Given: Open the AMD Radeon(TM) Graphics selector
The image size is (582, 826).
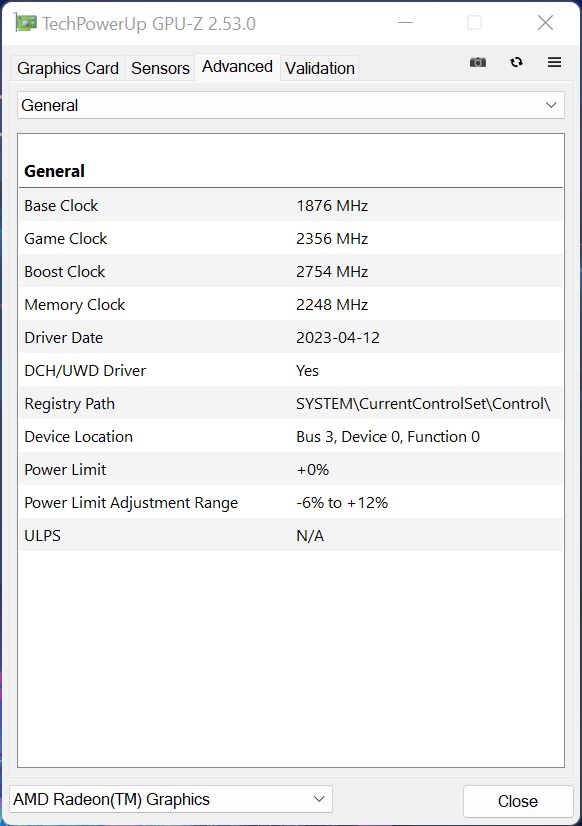Looking at the screenshot, I should (171, 800).
